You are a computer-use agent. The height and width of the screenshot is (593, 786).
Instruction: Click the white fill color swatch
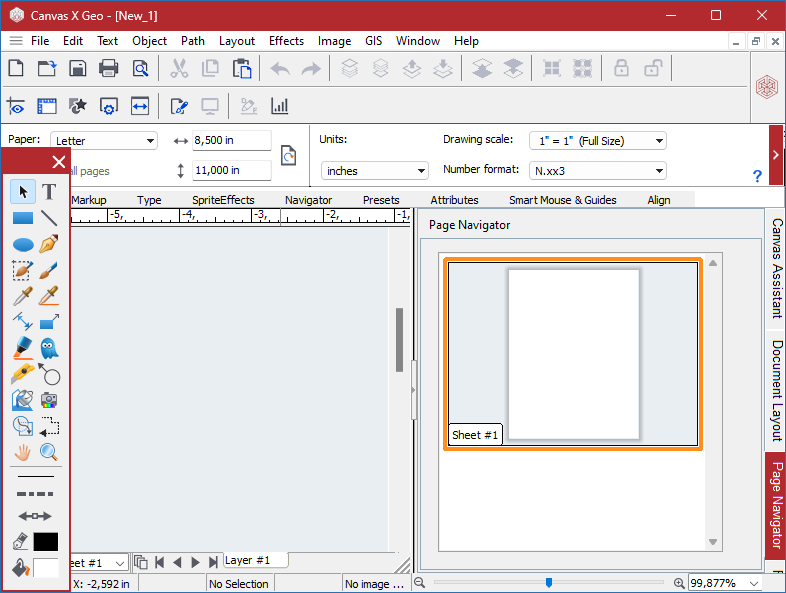pyautogui.click(x=46, y=568)
